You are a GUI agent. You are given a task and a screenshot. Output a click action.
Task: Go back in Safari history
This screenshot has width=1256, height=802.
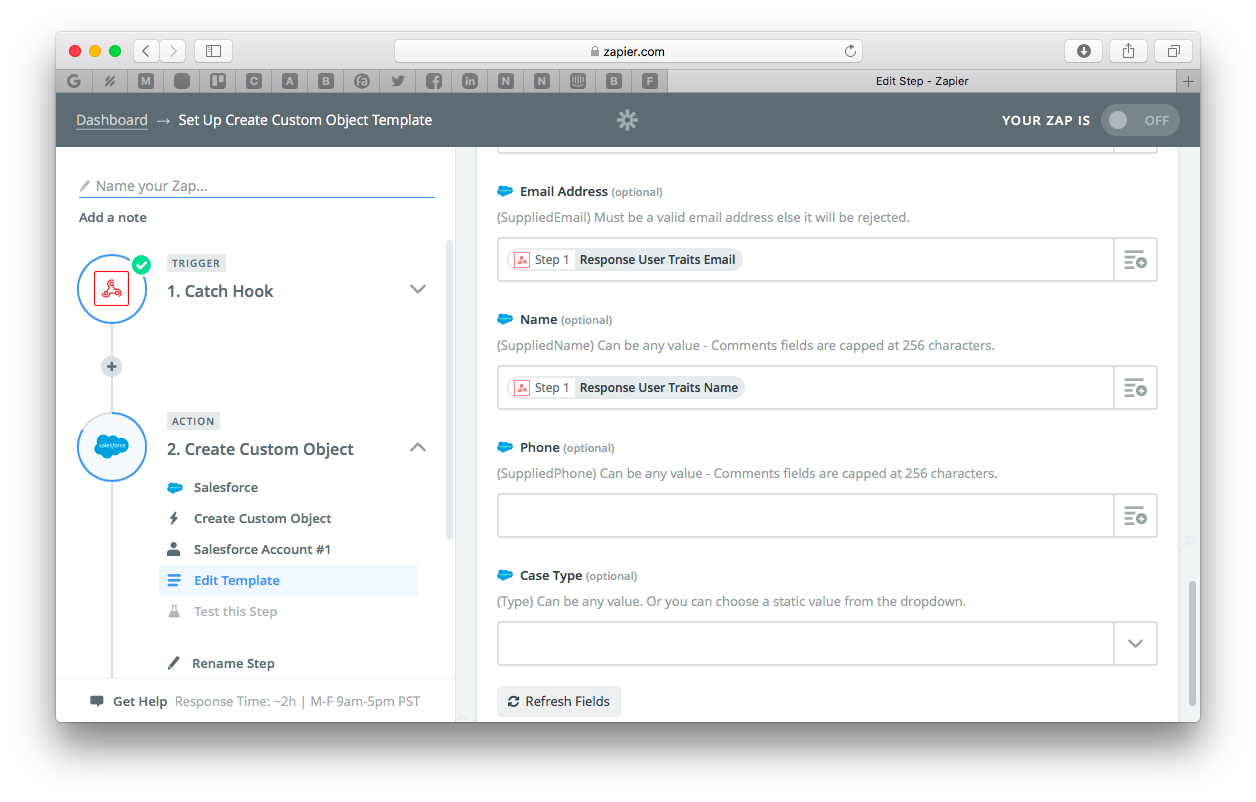[x=146, y=51]
